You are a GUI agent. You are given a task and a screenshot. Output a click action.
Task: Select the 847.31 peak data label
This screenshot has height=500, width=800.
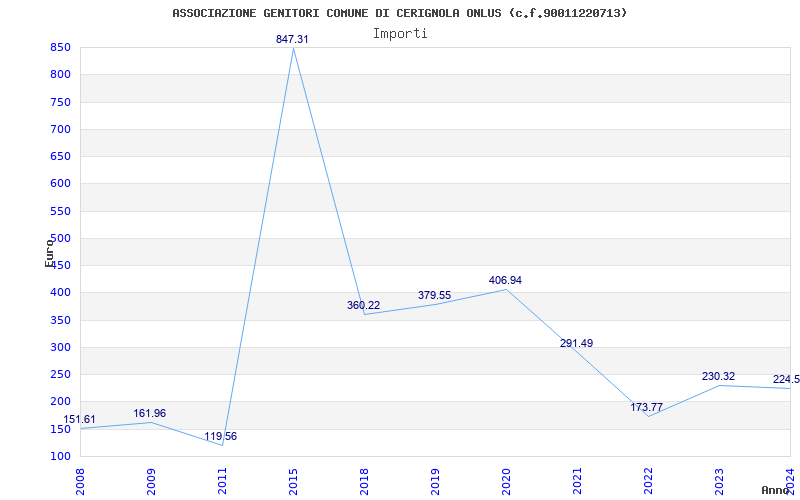tap(292, 39)
